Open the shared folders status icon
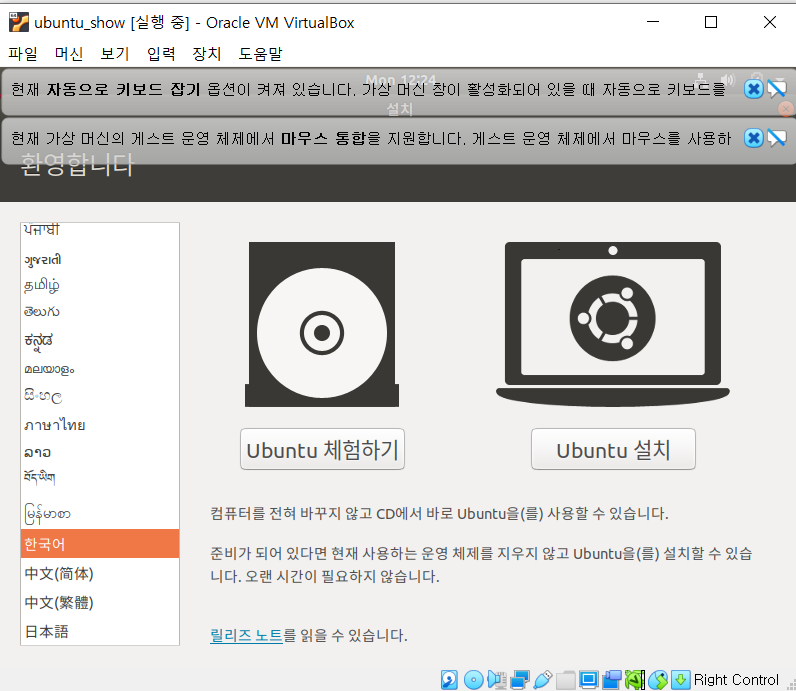The height and width of the screenshot is (691, 796). coord(566,679)
